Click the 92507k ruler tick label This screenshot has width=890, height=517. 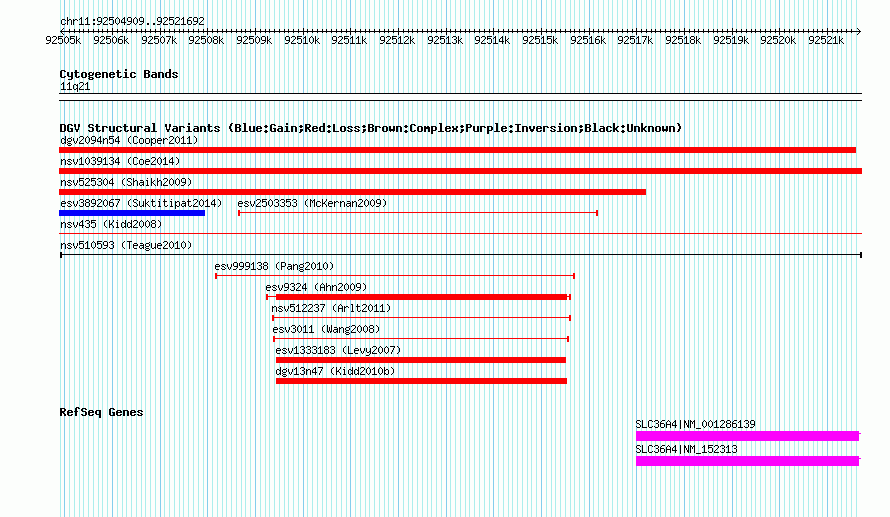click(159, 40)
